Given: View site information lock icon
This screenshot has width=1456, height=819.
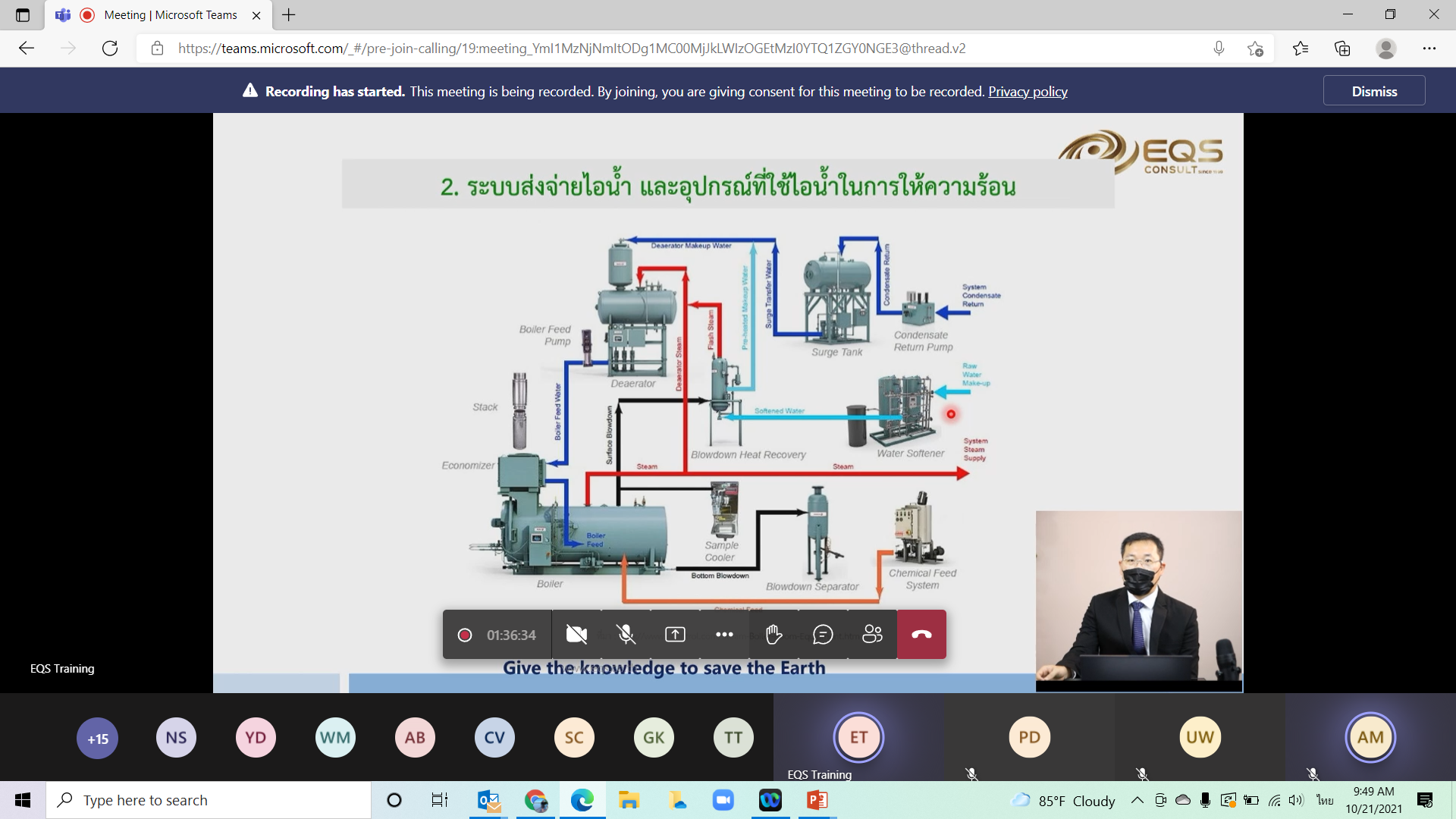Looking at the screenshot, I should click(157, 49).
